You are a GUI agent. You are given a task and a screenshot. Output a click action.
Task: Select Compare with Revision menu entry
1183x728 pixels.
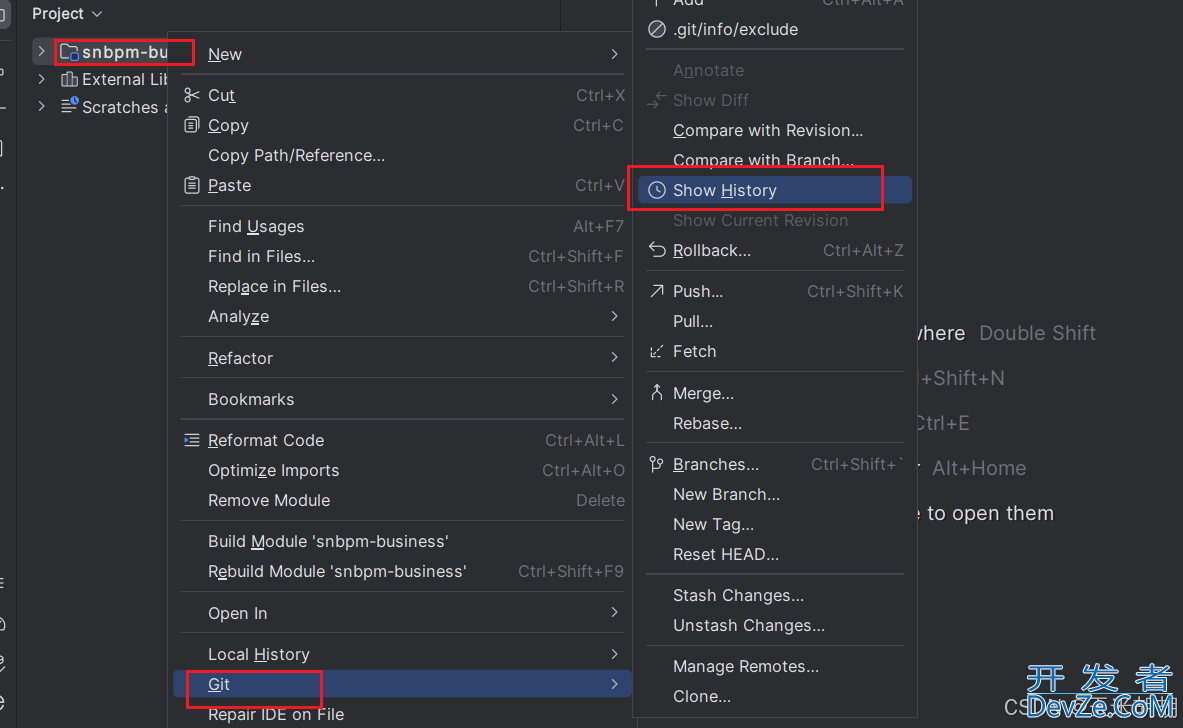click(767, 130)
